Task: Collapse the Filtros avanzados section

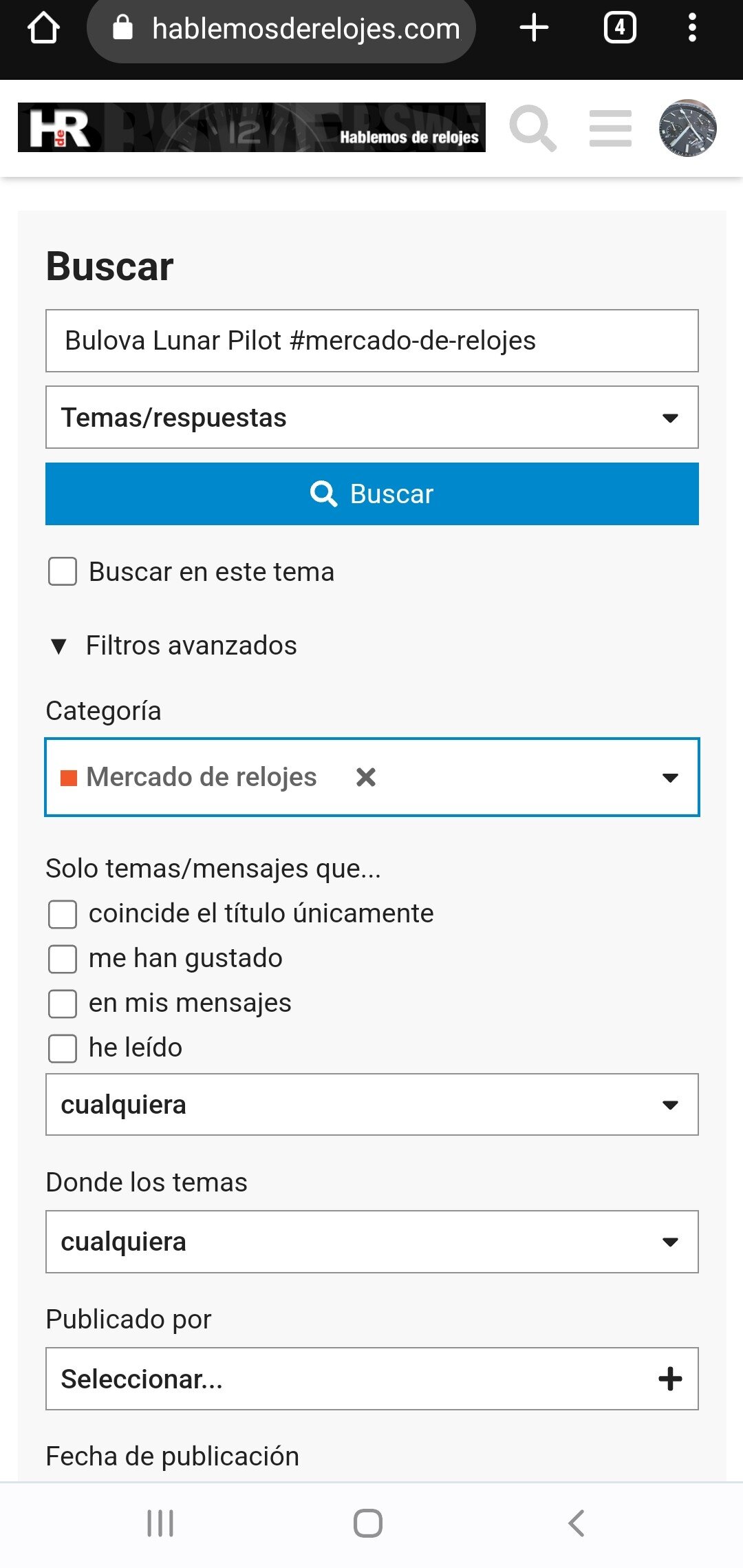Action: 172,646
